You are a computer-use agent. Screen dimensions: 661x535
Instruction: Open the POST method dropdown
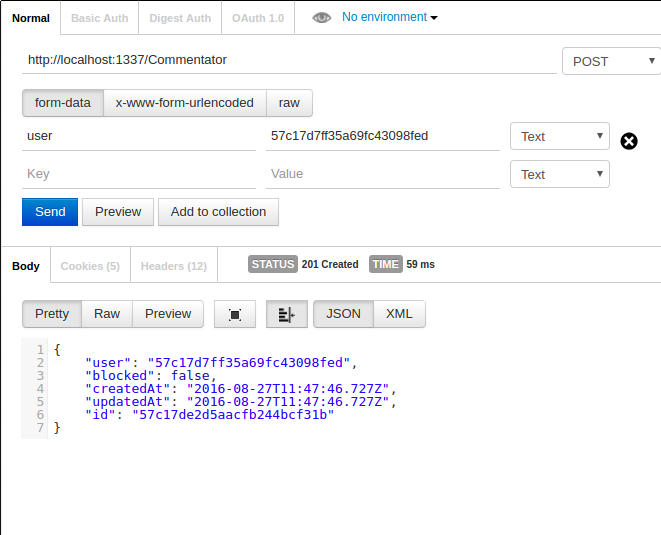(610, 61)
